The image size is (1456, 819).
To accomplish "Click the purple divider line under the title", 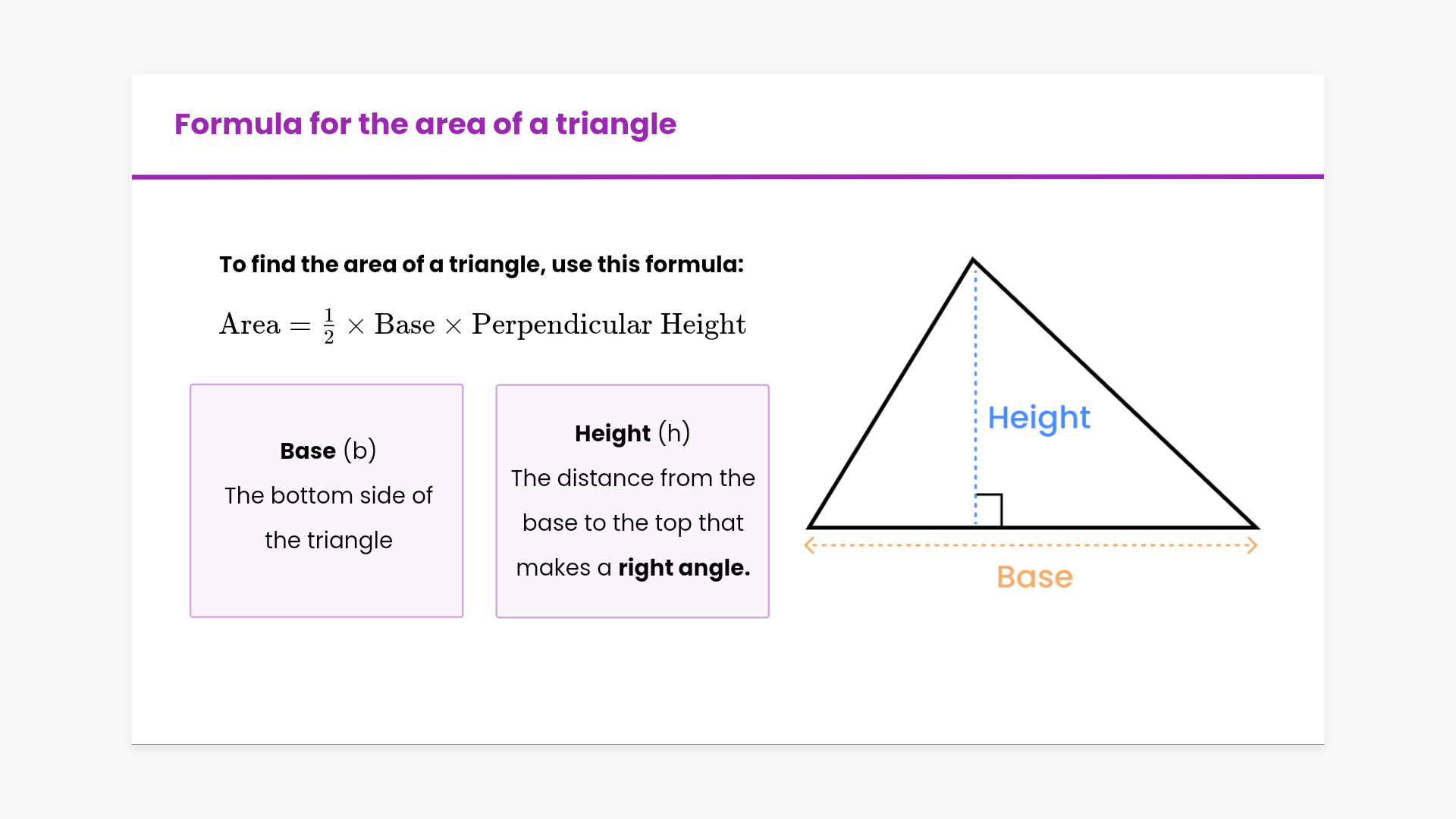I will click(728, 177).
